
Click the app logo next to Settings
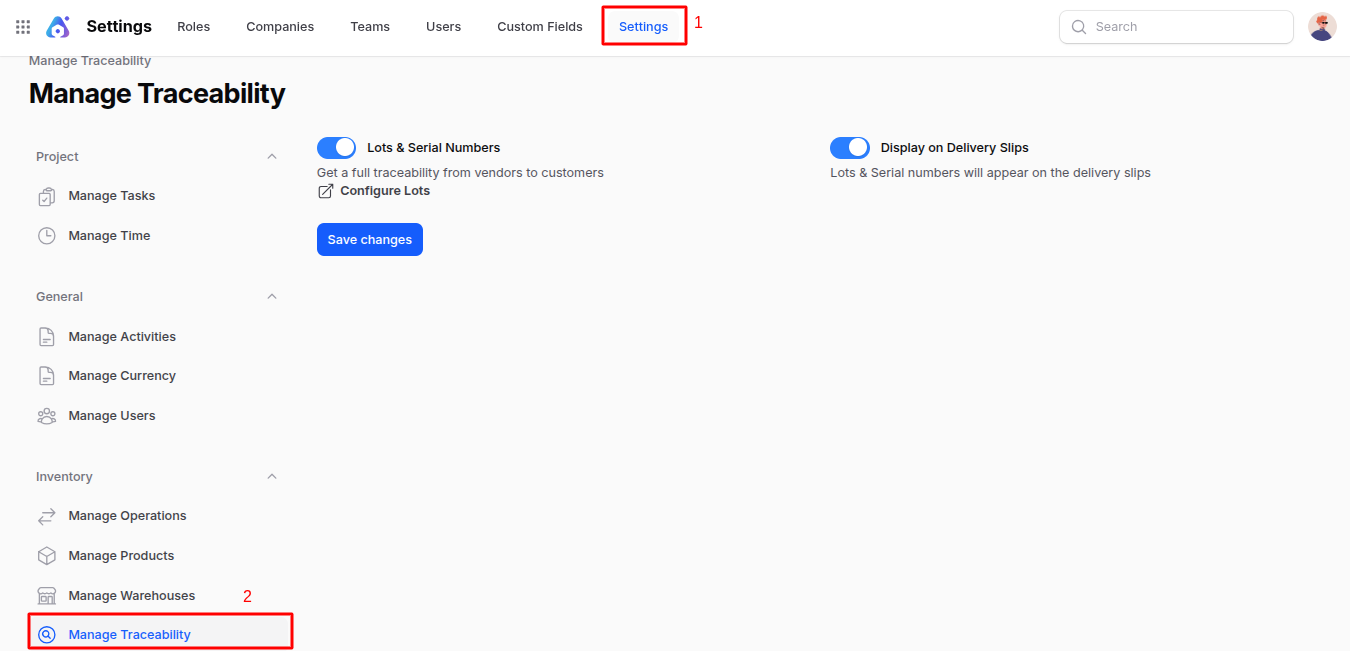coord(58,27)
